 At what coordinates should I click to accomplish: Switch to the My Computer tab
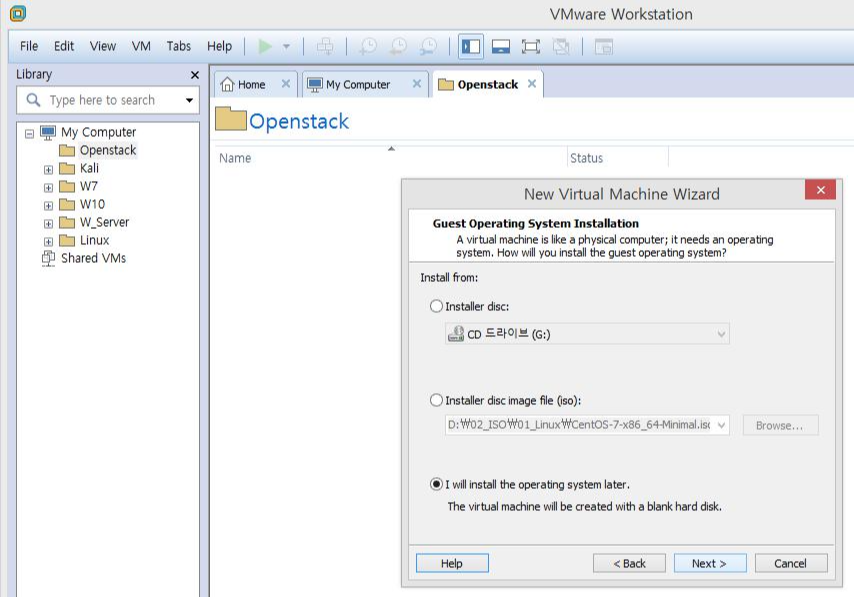pos(363,84)
